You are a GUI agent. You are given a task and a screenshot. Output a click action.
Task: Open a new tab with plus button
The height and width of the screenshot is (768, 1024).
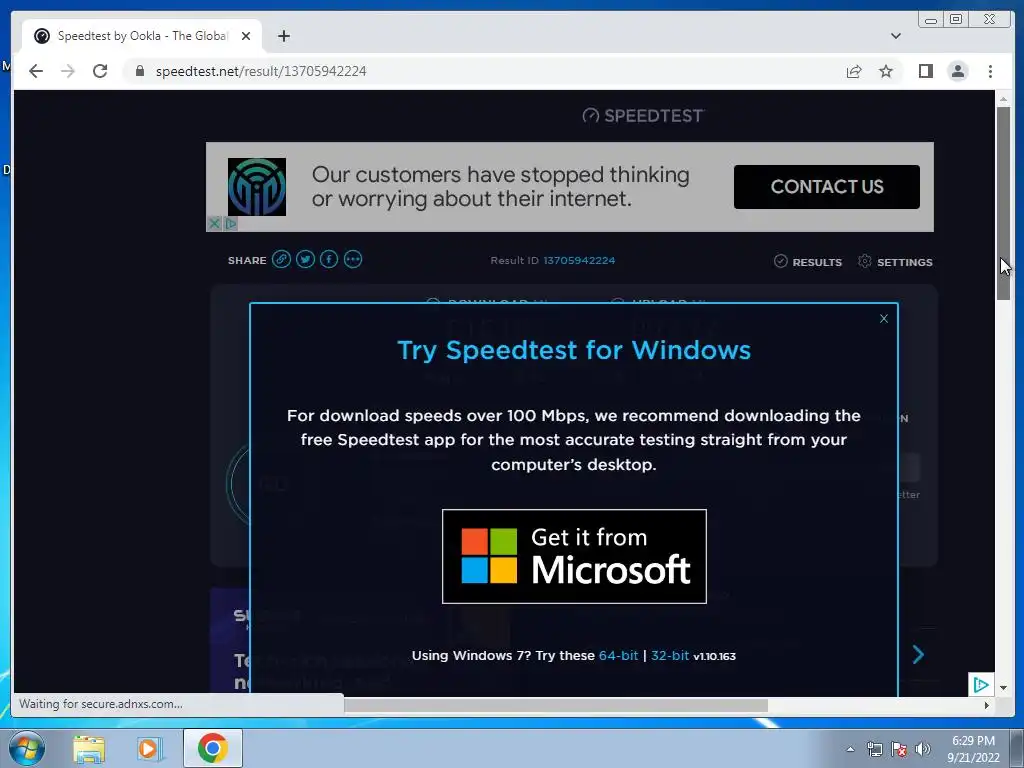pos(283,36)
